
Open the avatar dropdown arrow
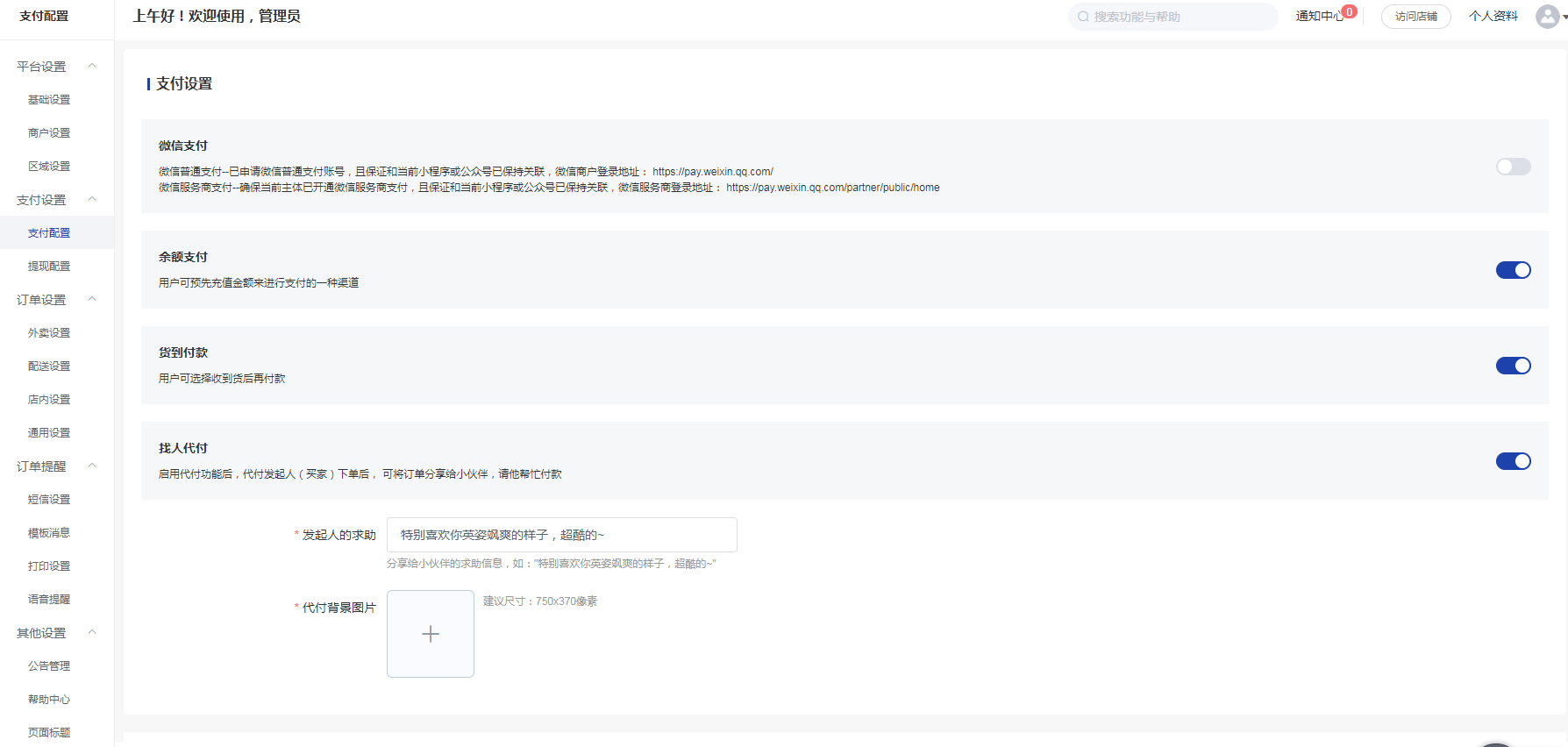click(x=1564, y=17)
